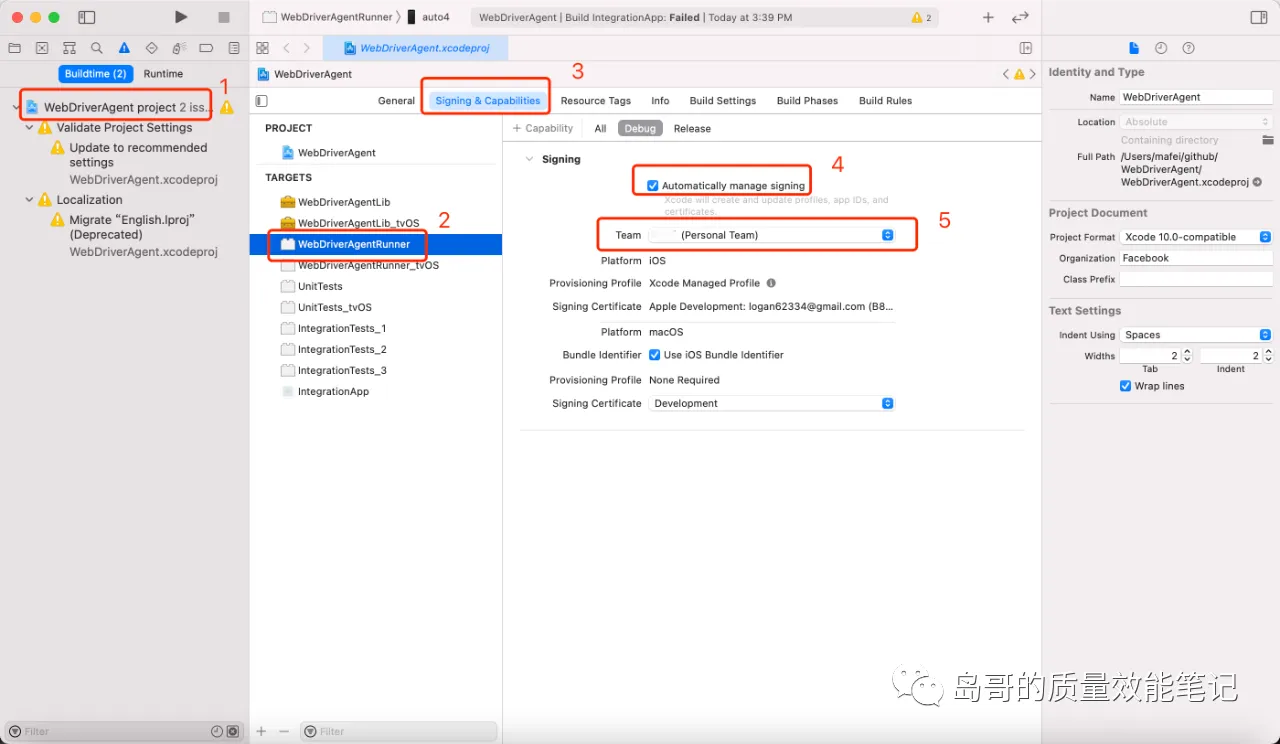Open the Project Format dropdown
1280x744 pixels.
[x=1195, y=237]
